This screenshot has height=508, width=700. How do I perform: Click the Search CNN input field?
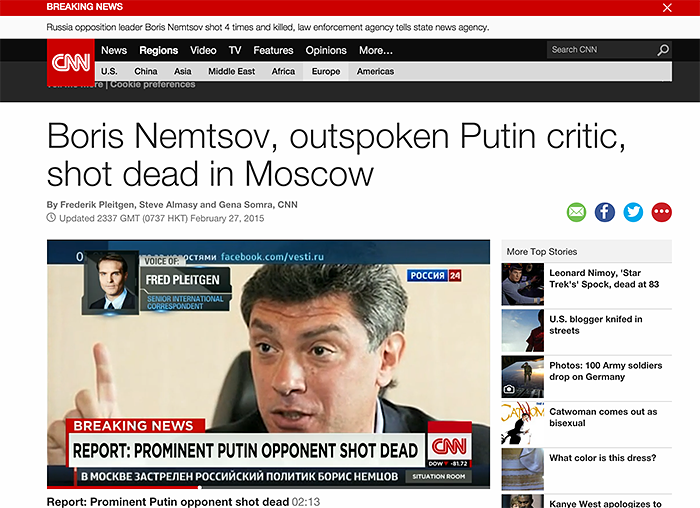coord(600,50)
